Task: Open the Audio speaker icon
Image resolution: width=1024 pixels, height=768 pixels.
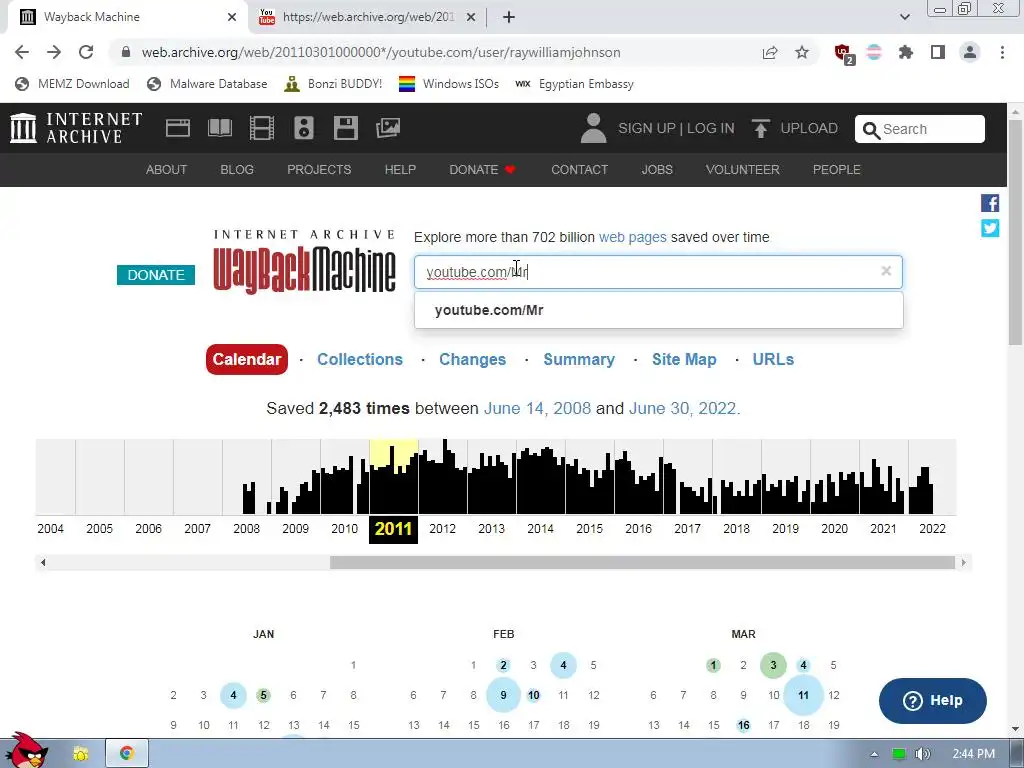Action: (x=304, y=128)
